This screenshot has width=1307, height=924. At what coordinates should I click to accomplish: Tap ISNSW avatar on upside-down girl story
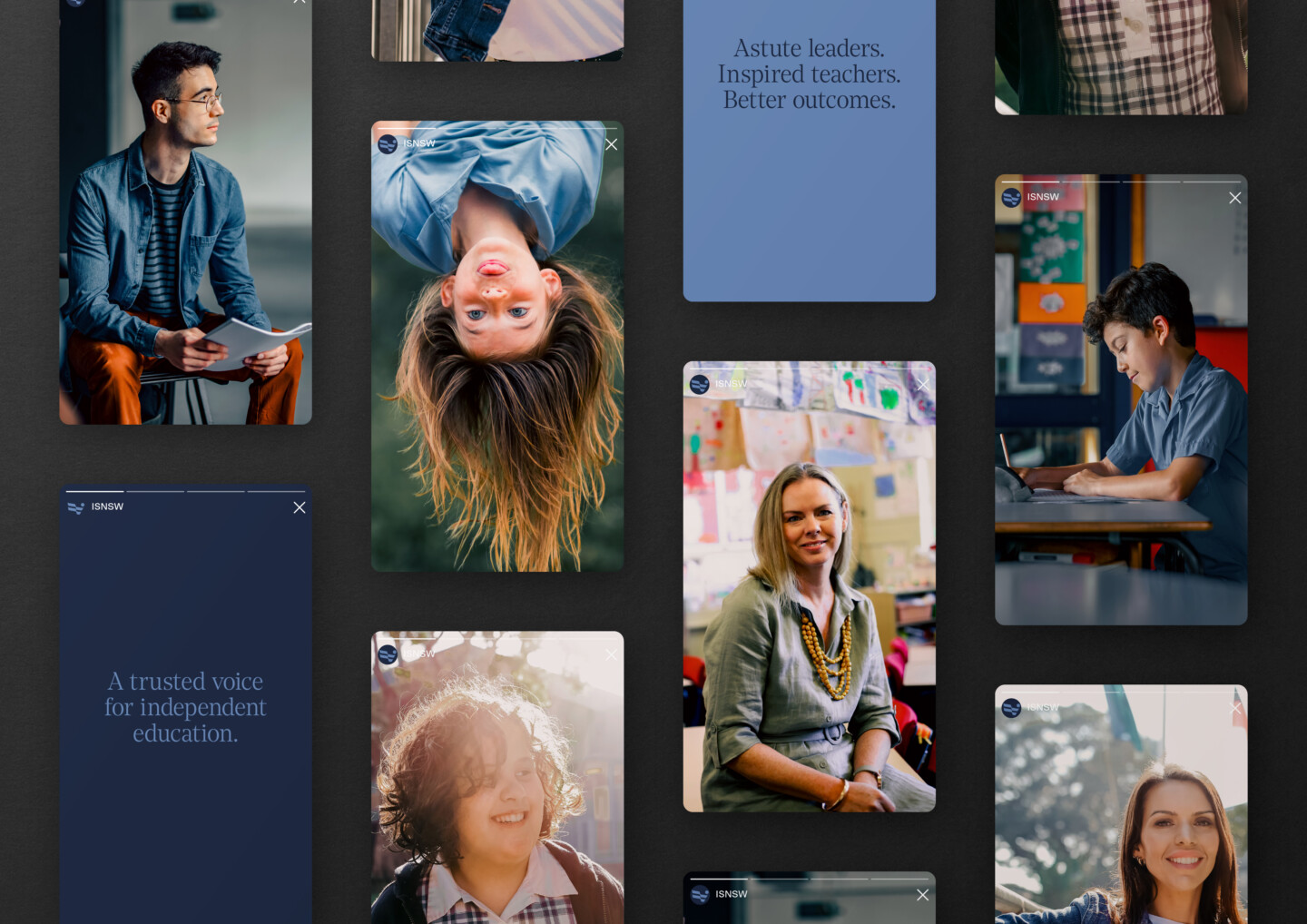click(388, 144)
